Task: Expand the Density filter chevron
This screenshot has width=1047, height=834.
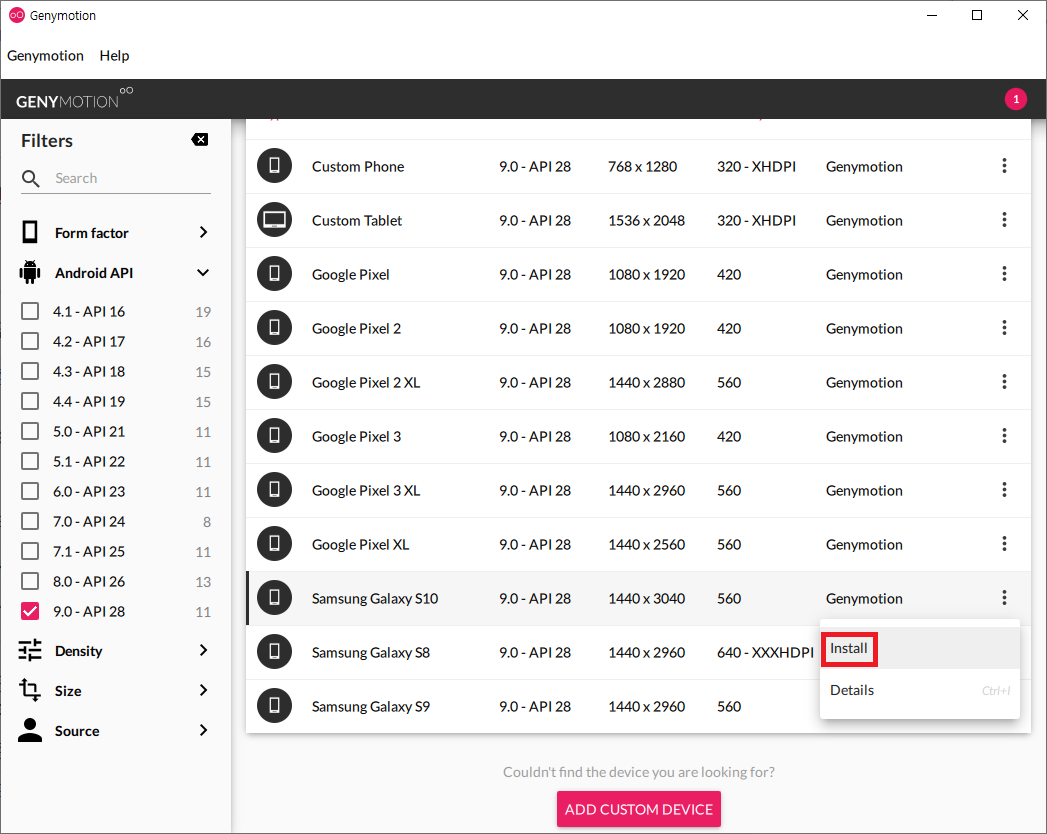Action: click(x=204, y=650)
